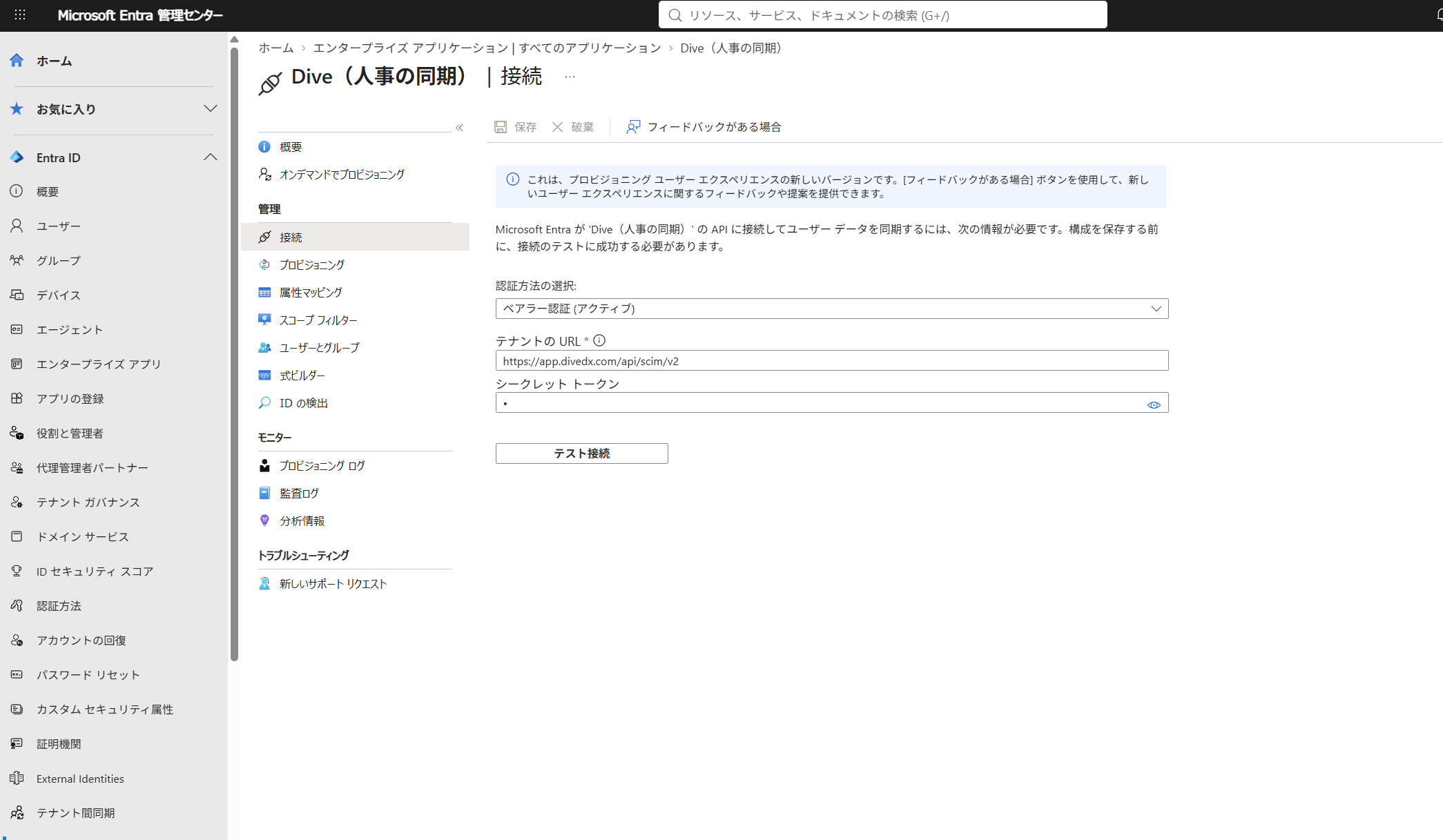Open Entra ID 概要 in the sidebar

48,192
